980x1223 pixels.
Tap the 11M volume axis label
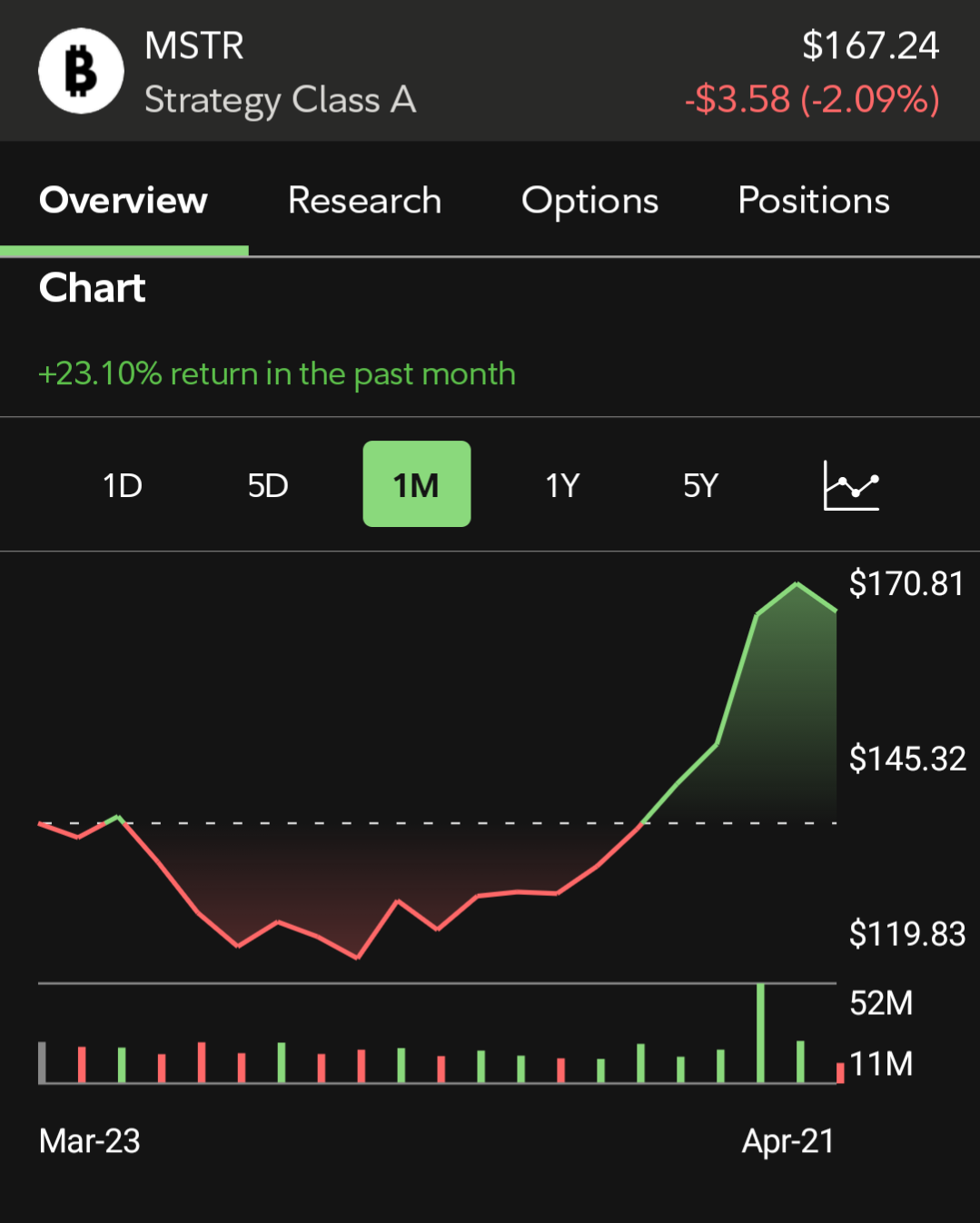point(881,1064)
